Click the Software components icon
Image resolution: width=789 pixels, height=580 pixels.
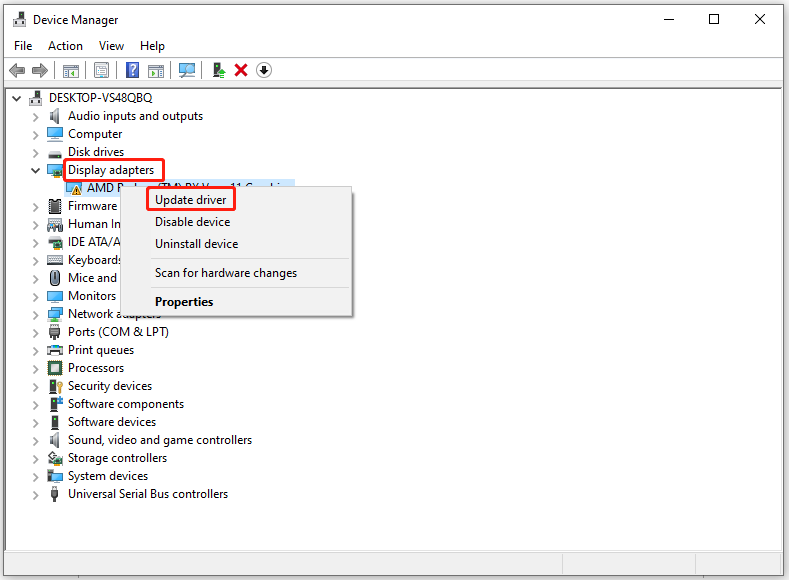56,404
